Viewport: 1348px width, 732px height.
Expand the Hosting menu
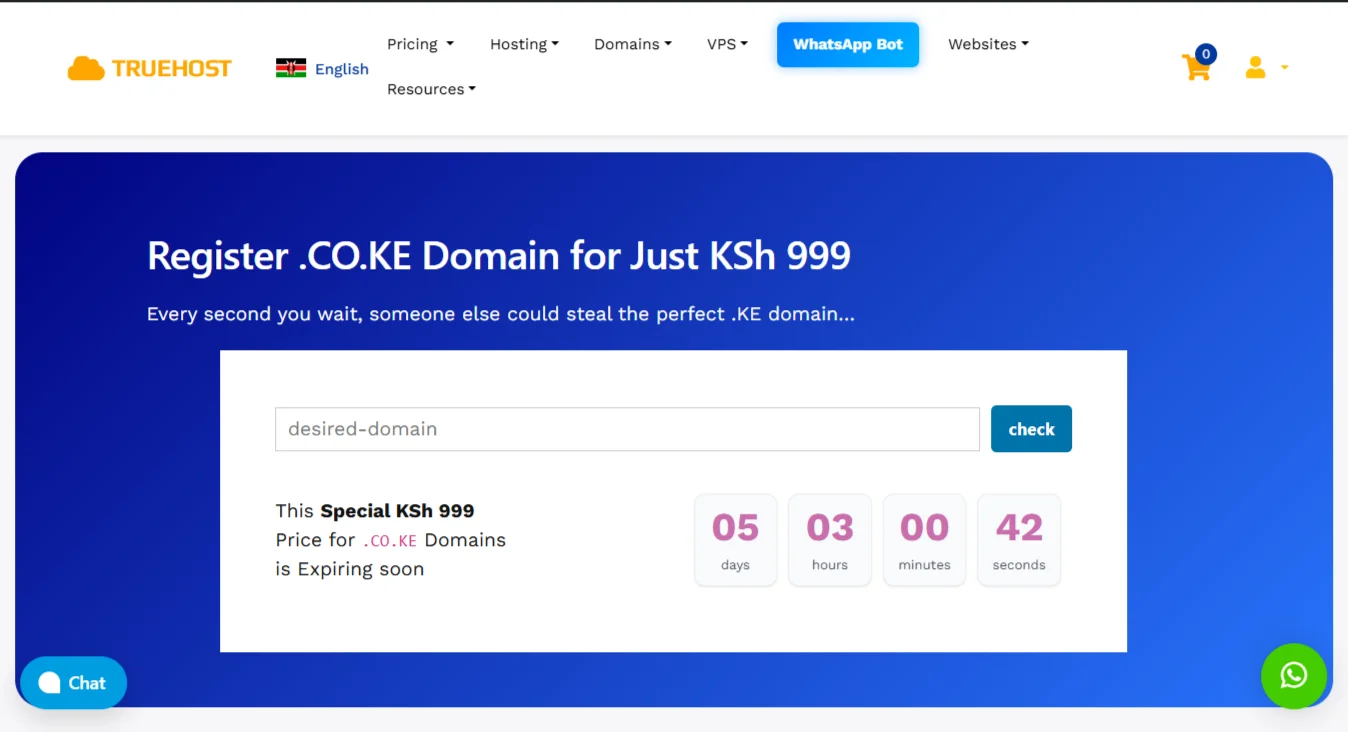524,44
